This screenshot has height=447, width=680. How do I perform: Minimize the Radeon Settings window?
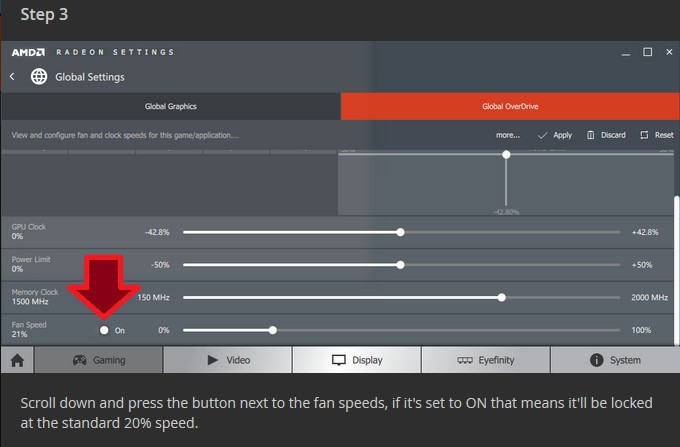click(626, 53)
